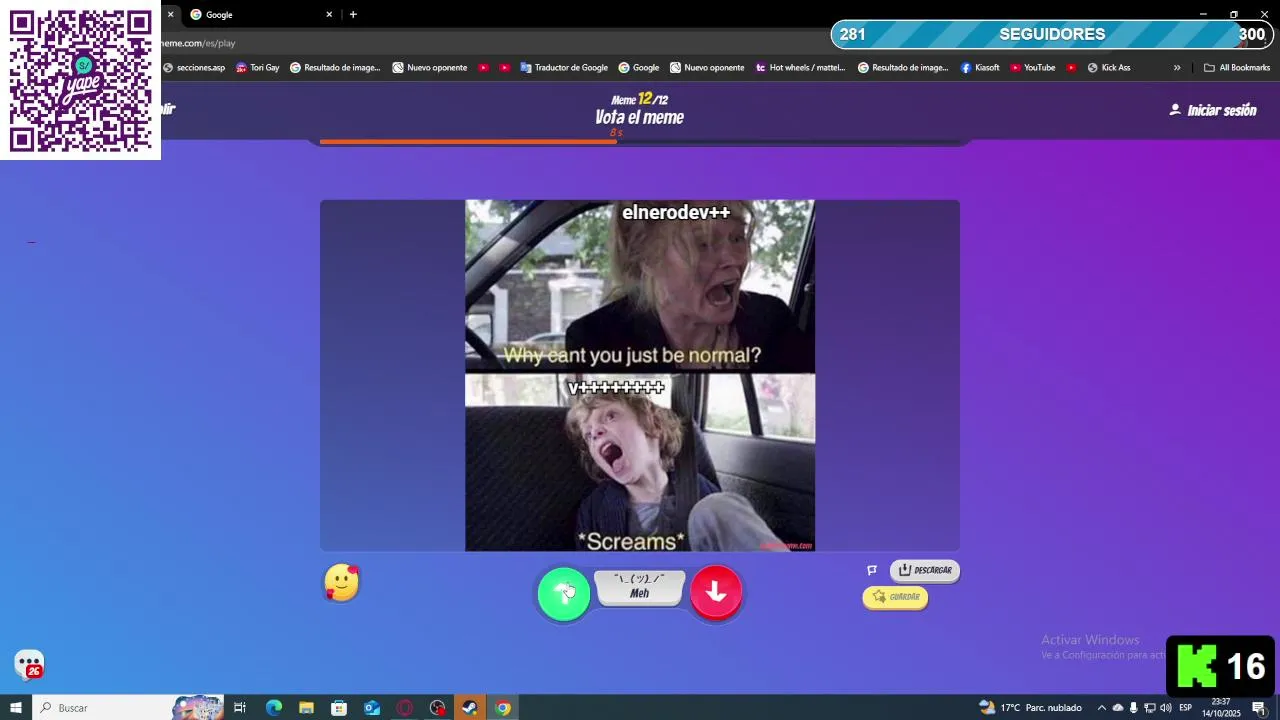This screenshot has height=720, width=1280.
Task: Open Tori Gay bookmark
Action: [x=257, y=68]
